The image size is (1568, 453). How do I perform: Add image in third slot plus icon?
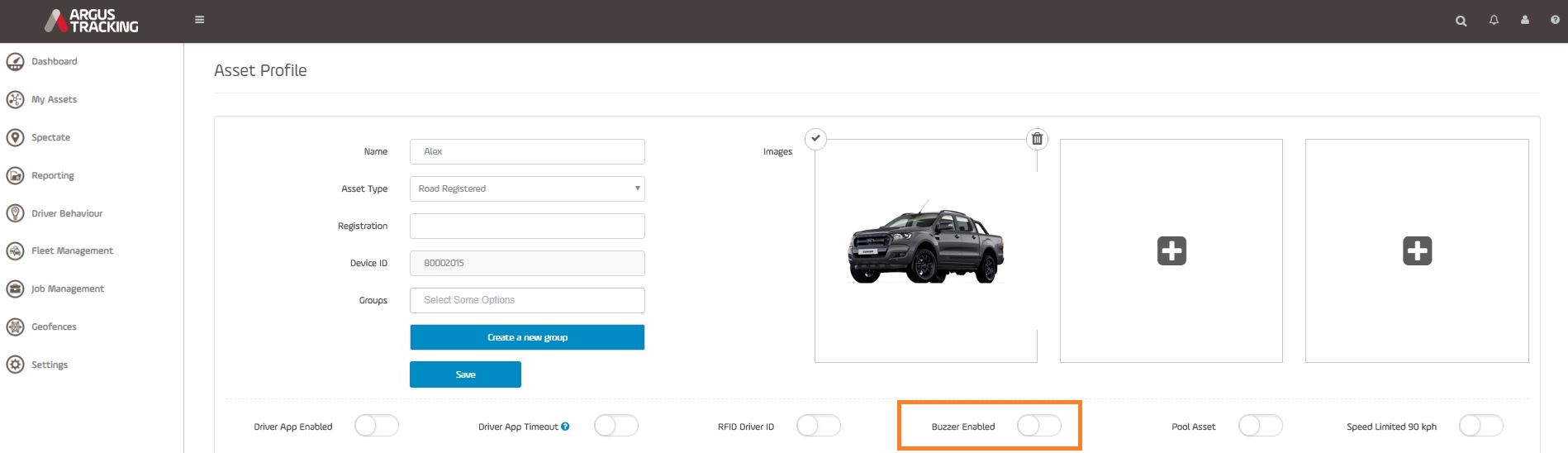tap(1417, 250)
